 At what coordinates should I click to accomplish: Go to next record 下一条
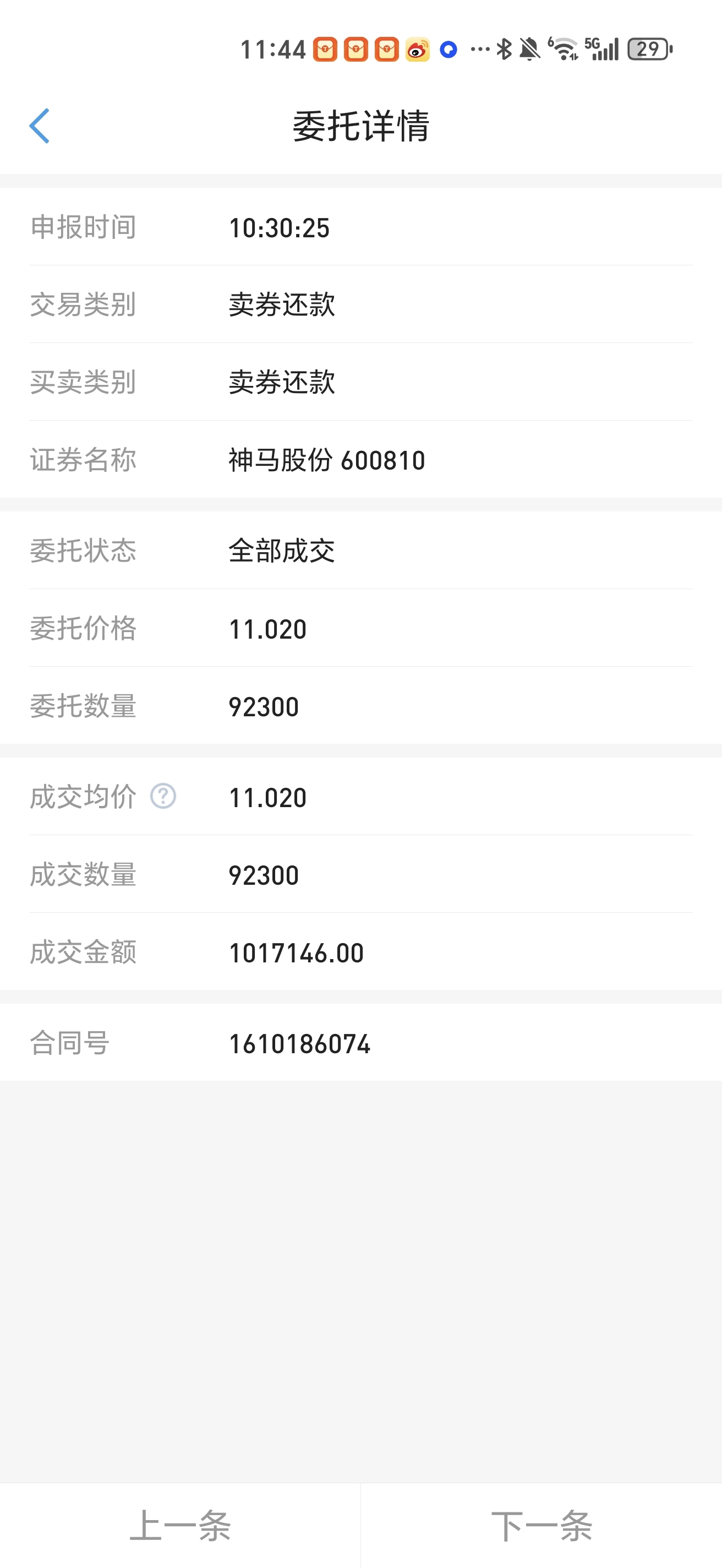(541, 1526)
